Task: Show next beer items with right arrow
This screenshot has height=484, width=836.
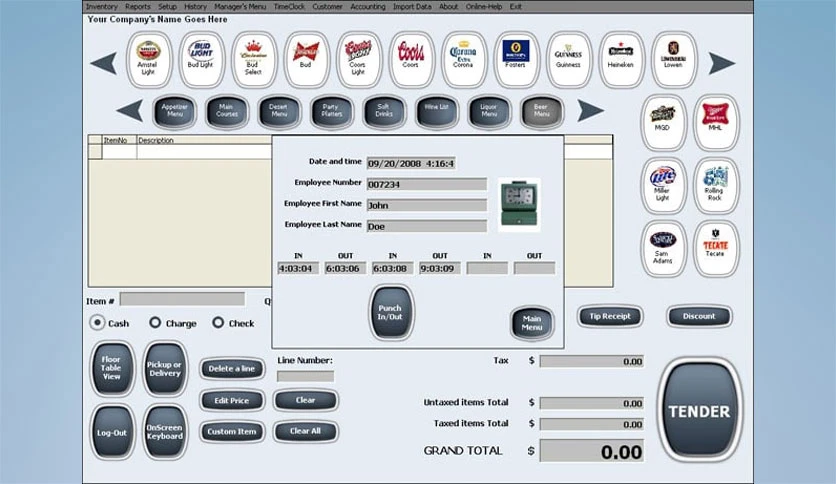Action: [722, 63]
